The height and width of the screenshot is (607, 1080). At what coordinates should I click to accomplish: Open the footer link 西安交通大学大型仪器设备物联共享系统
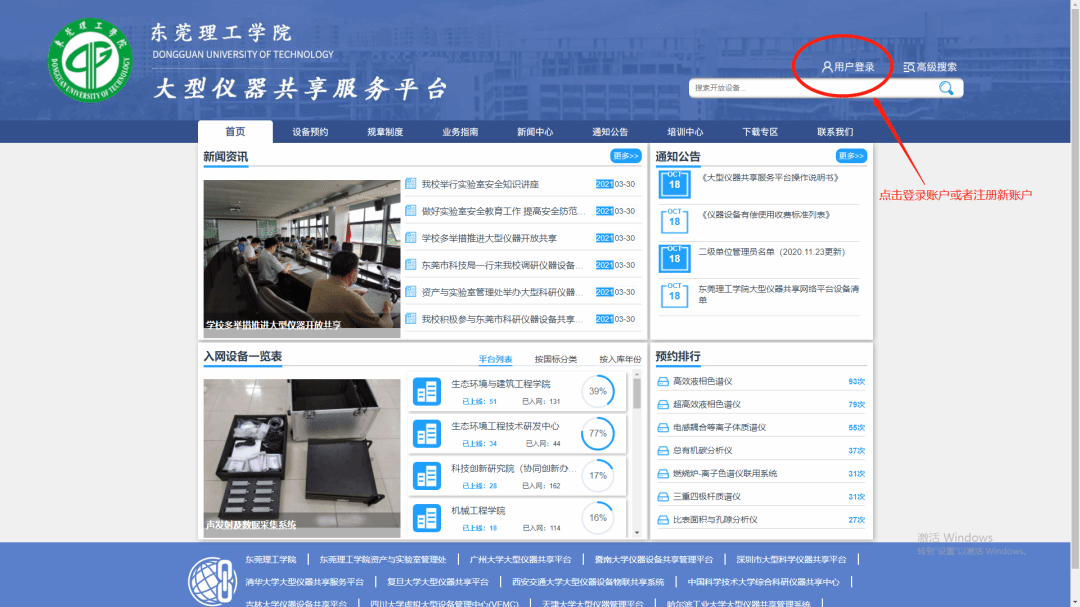(588, 582)
